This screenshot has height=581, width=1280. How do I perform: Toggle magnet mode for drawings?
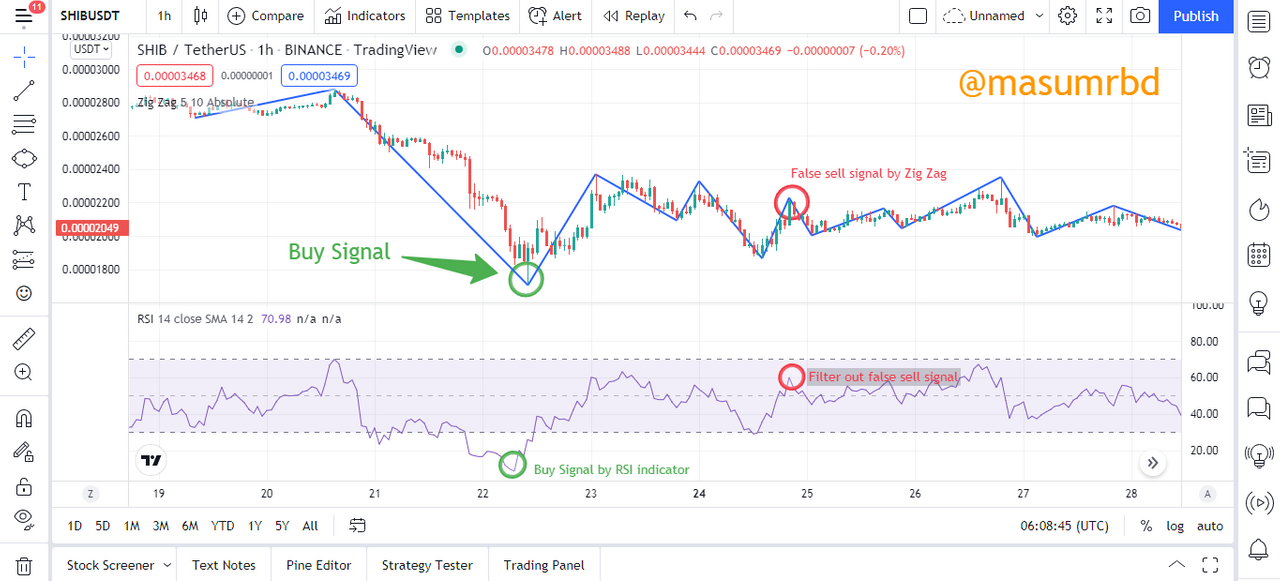24,418
